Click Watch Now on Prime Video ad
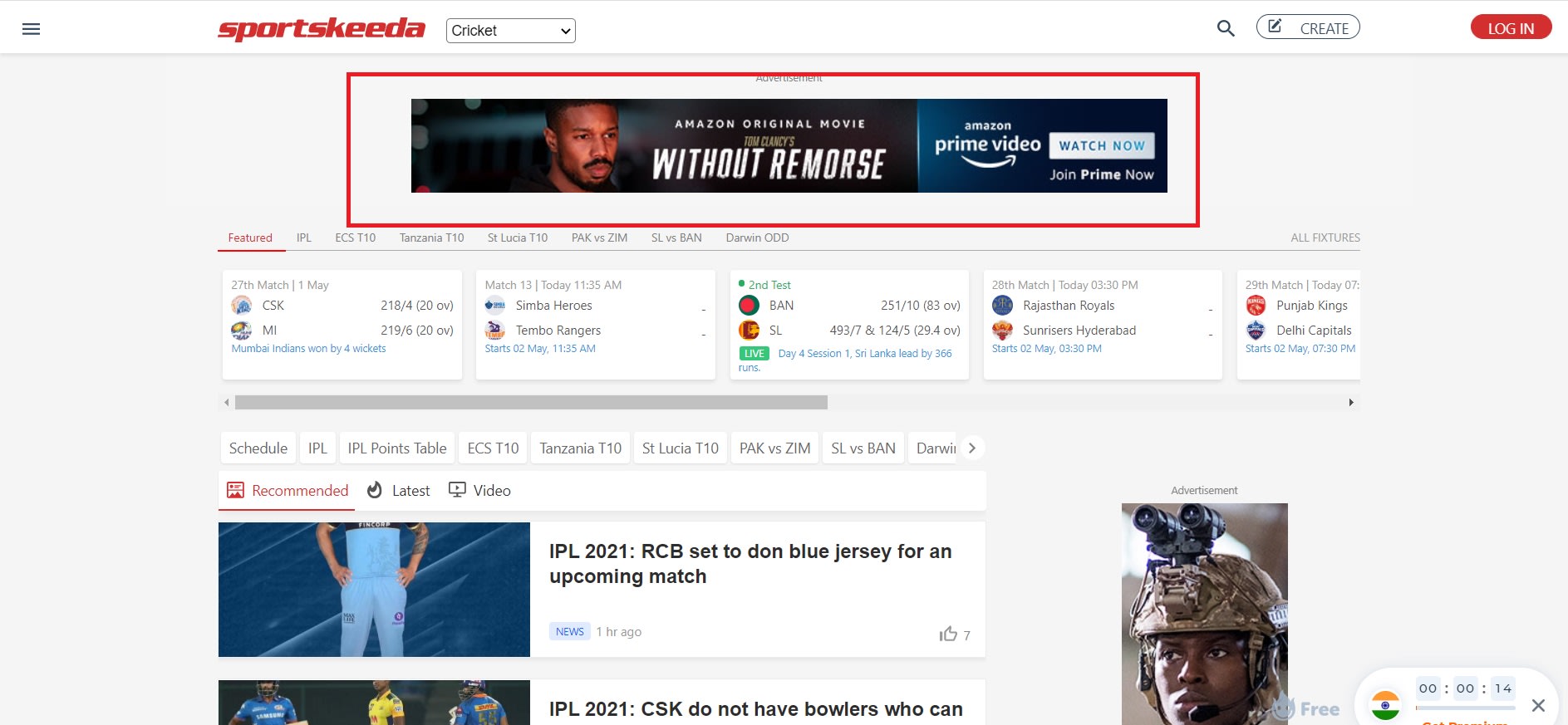The height and width of the screenshot is (725, 1568). click(1102, 145)
